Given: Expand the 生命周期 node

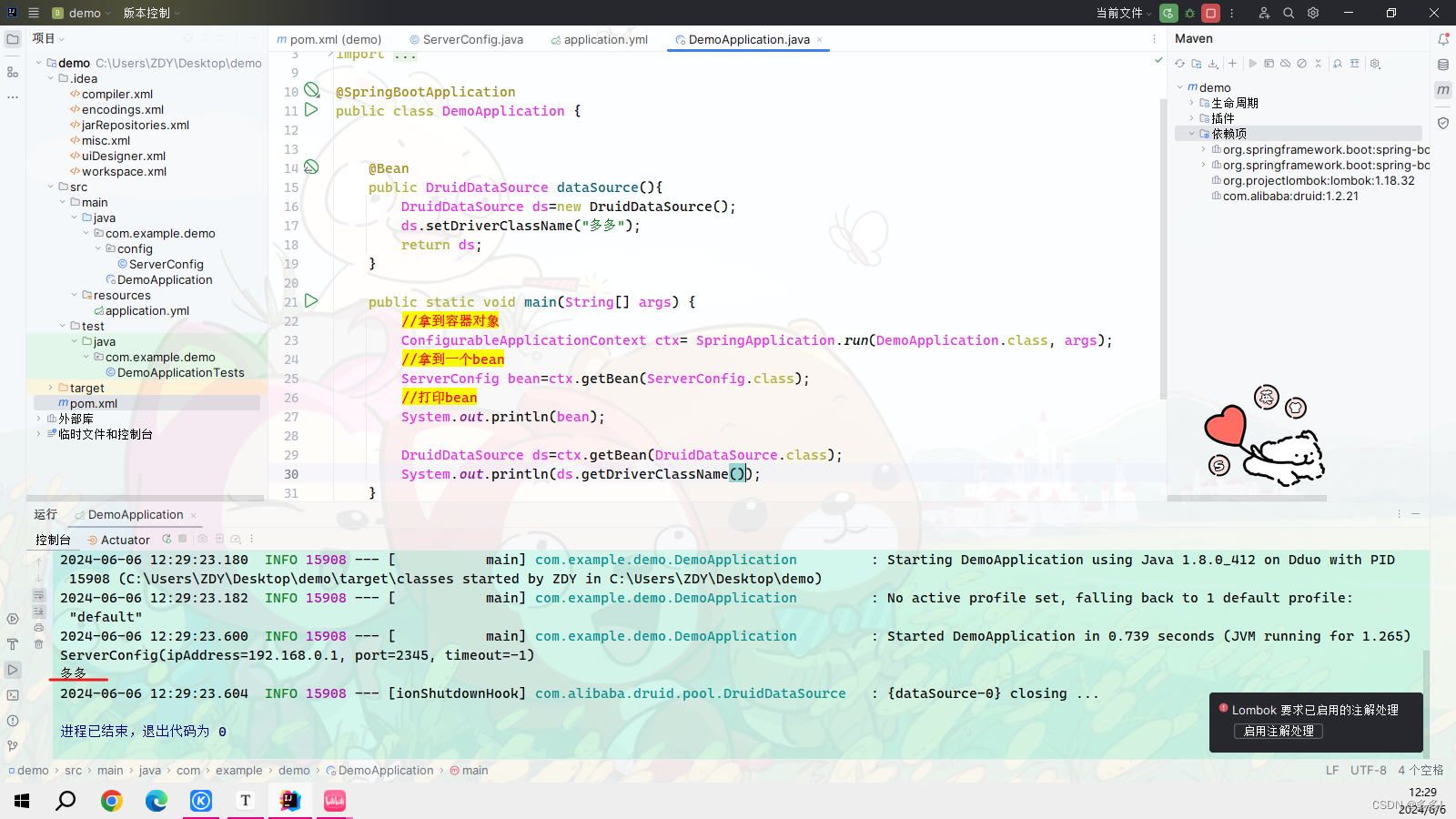Looking at the screenshot, I should click(x=1190, y=102).
